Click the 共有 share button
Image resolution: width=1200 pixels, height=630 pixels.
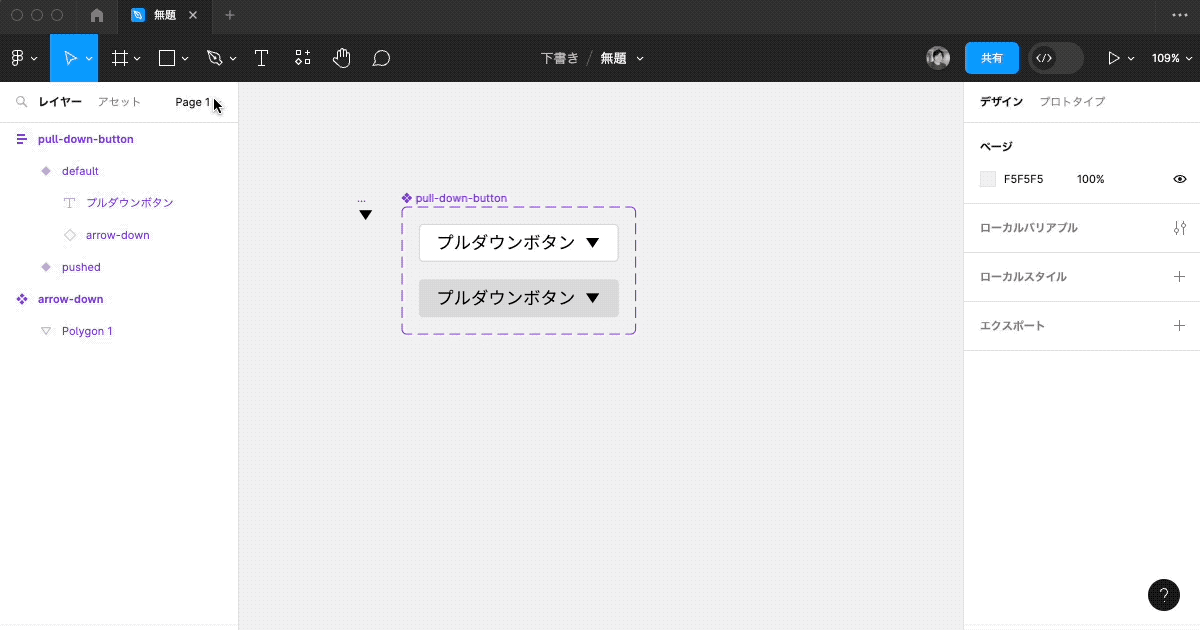pos(991,58)
